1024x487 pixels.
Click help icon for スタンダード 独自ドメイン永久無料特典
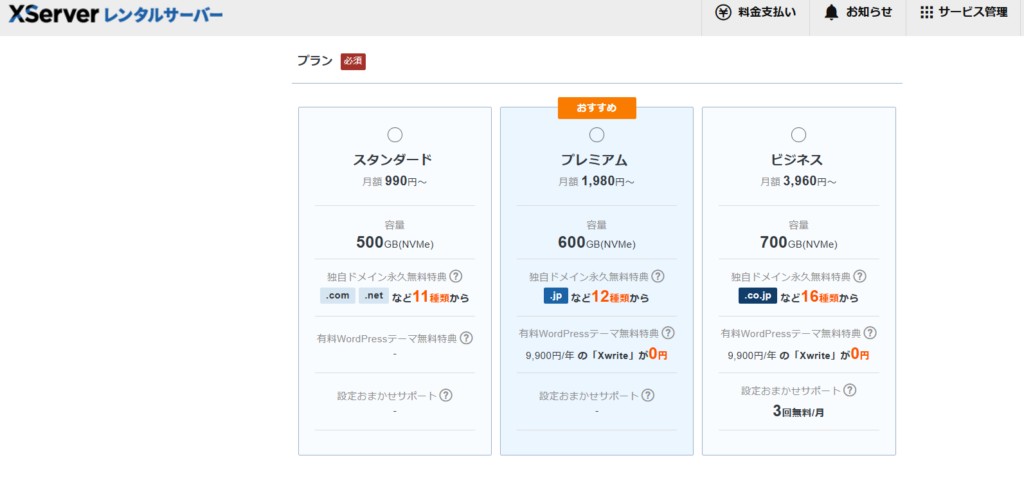[x=456, y=276]
